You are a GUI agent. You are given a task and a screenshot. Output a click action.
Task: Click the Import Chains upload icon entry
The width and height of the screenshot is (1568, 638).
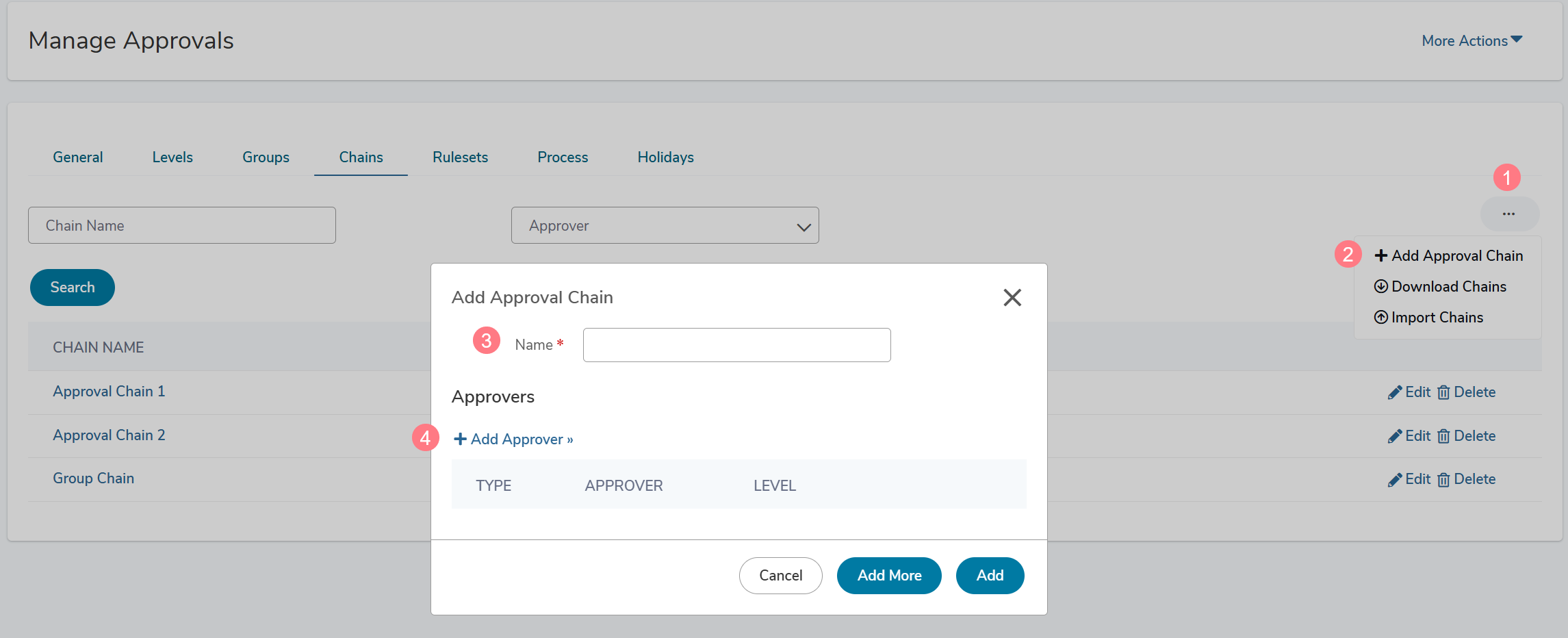pos(1428,318)
